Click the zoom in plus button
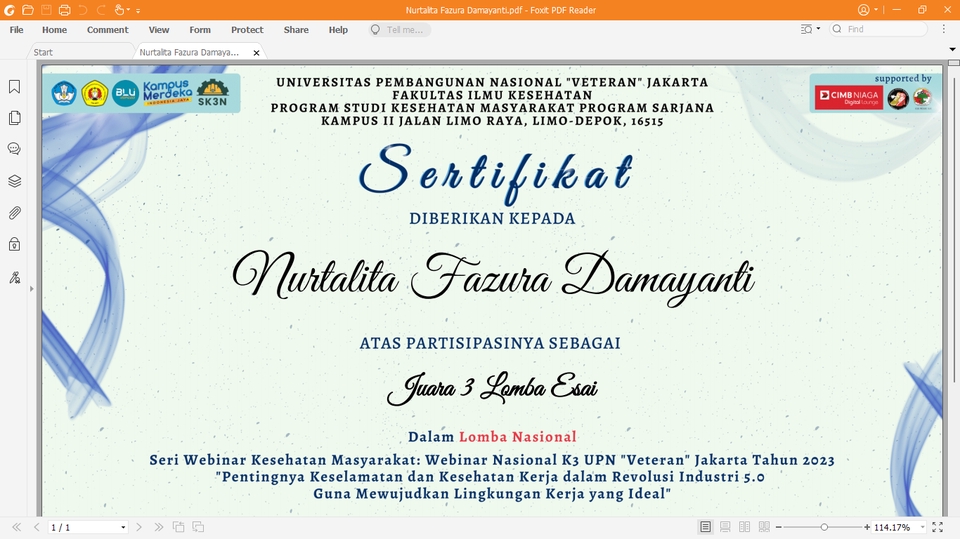 coord(867,527)
